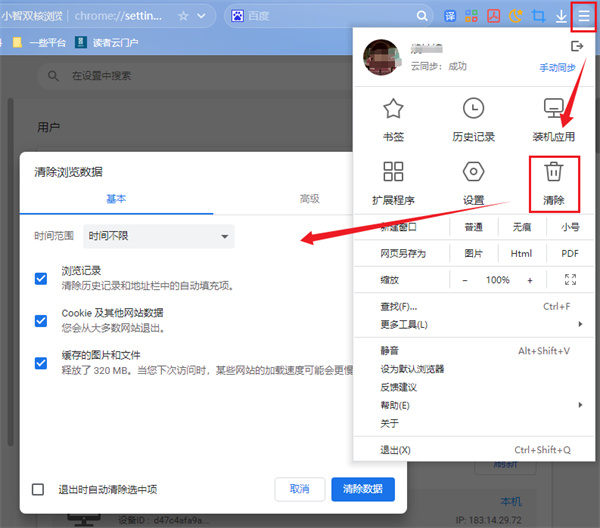Save webpage as 图片

473,253
